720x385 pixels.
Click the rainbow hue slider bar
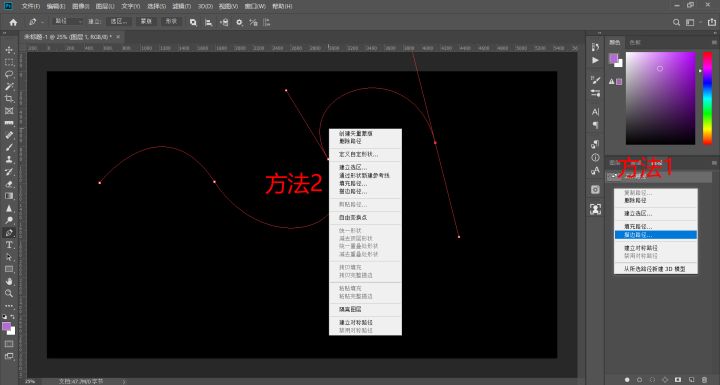pyautogui.click(x=708, y=98)
